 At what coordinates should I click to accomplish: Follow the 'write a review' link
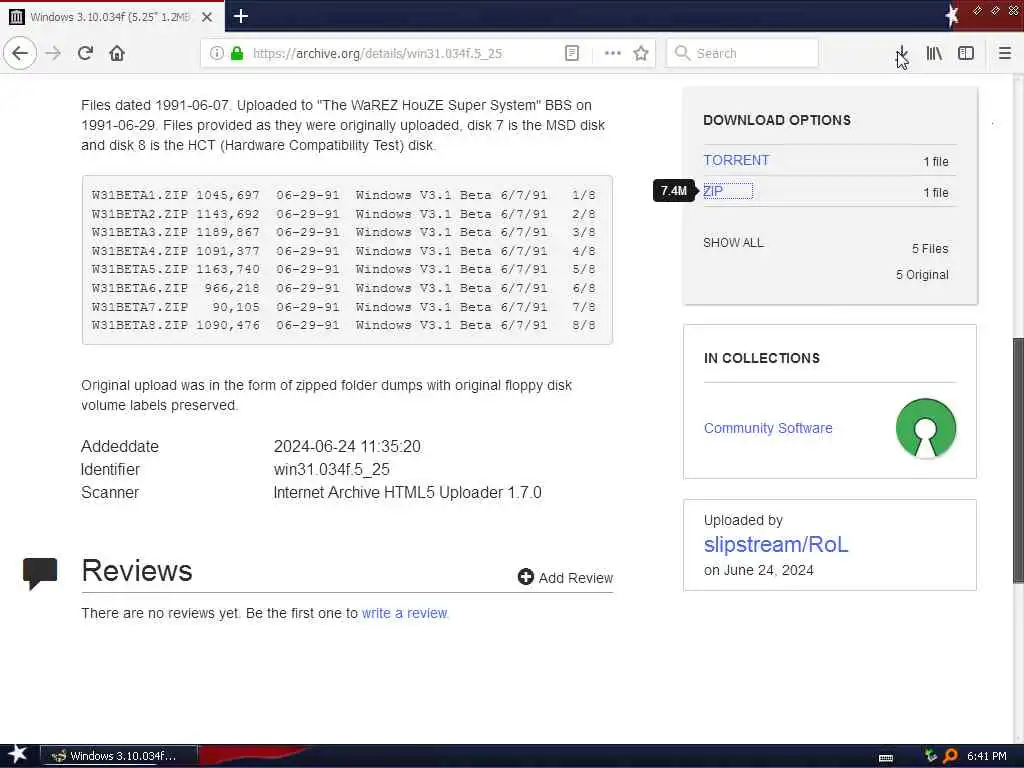404,613
